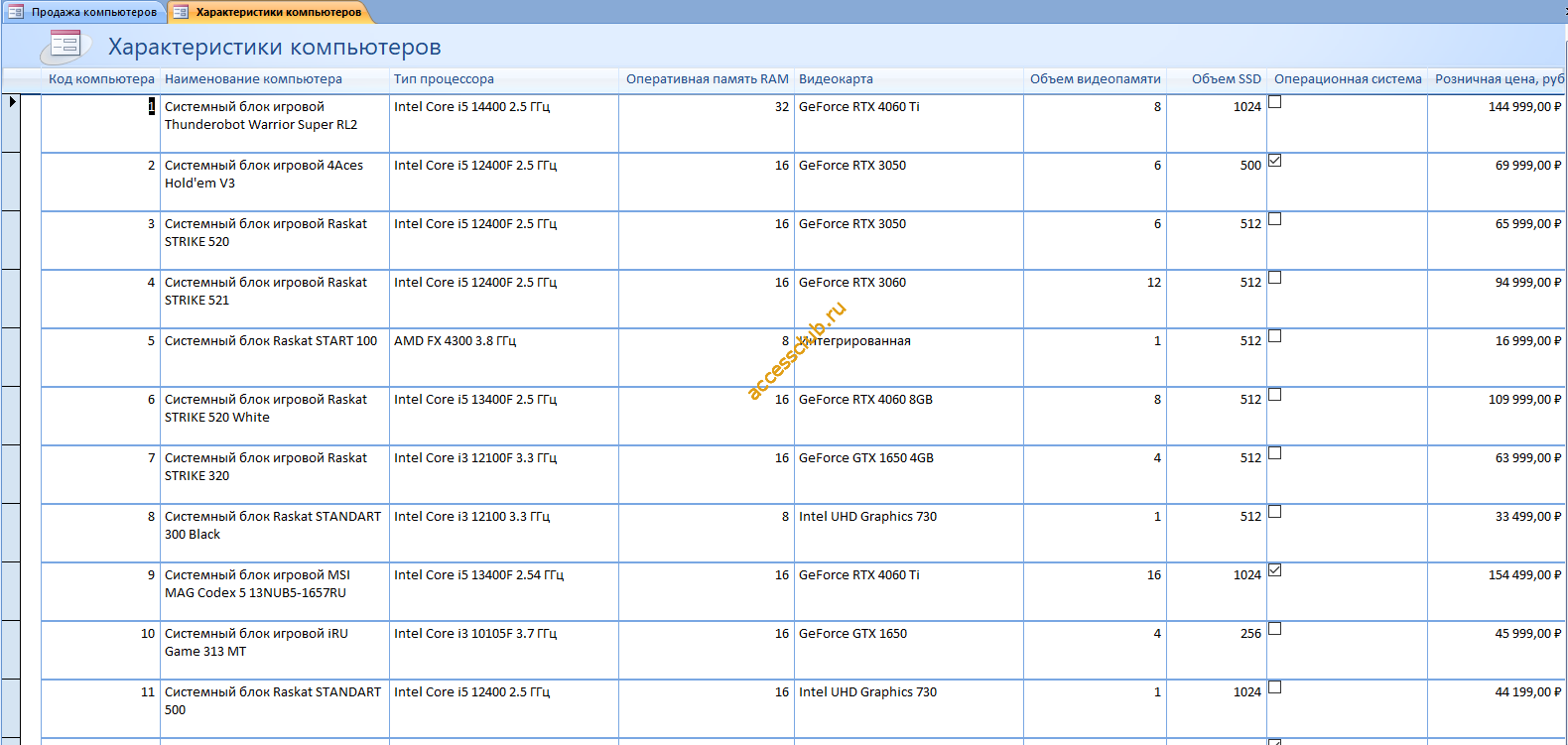The width and height of the screenshot is (1568, 745).
Task: Click the processor cell AMD FX 4300 3.8 ГГц
Action: 504,357
